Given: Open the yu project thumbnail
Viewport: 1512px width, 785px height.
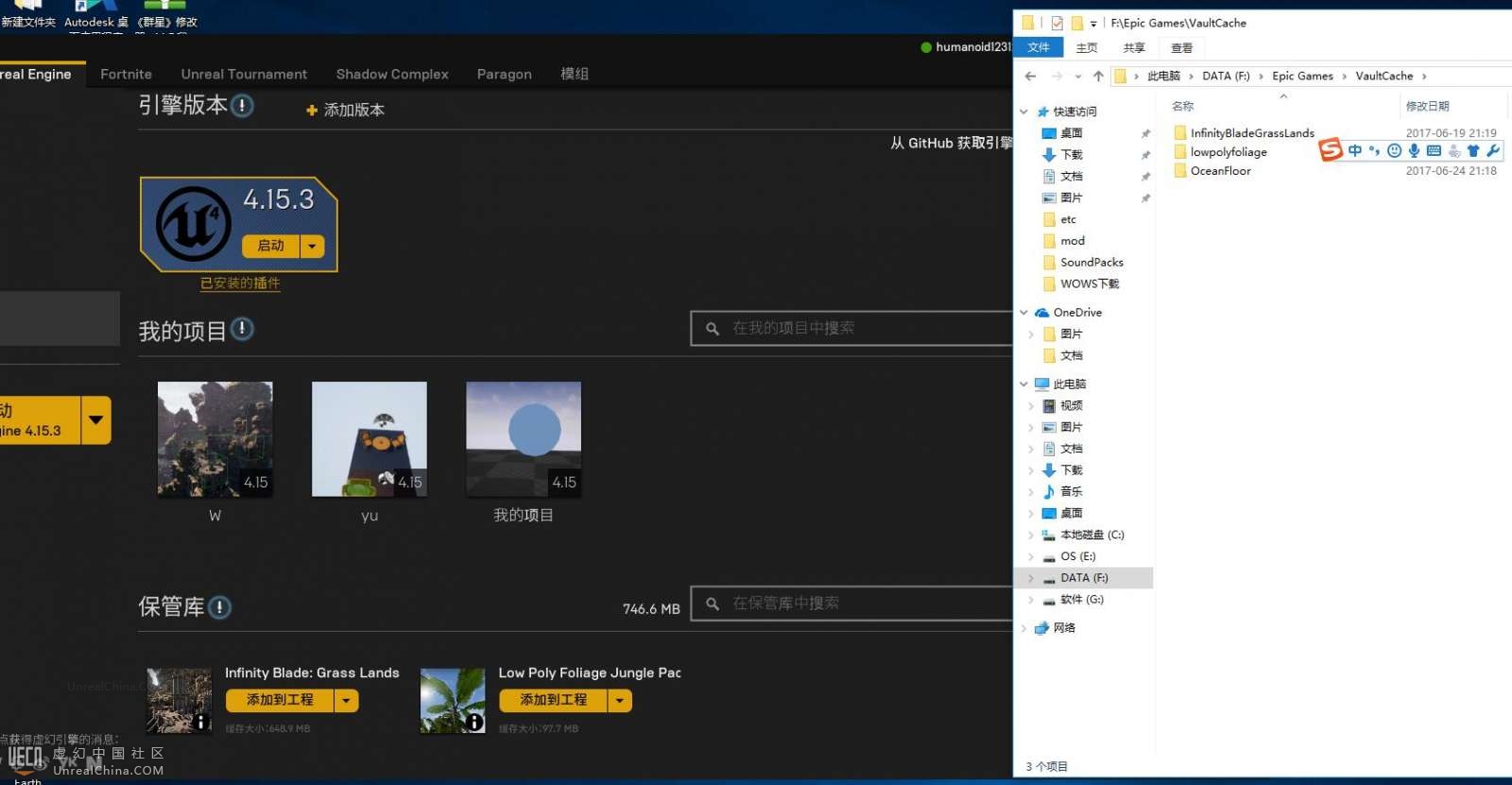Looking at the screenshot, I should pos(369,439).
